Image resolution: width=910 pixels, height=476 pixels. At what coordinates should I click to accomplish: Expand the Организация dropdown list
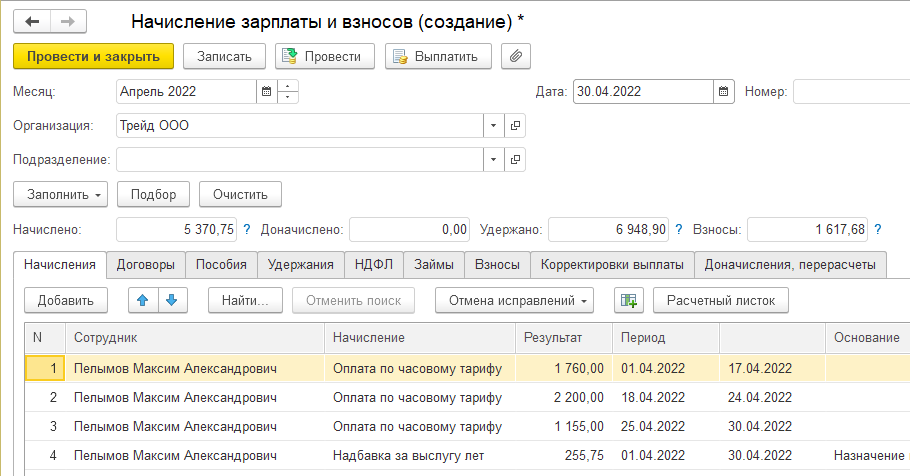(x=493, y=126)
